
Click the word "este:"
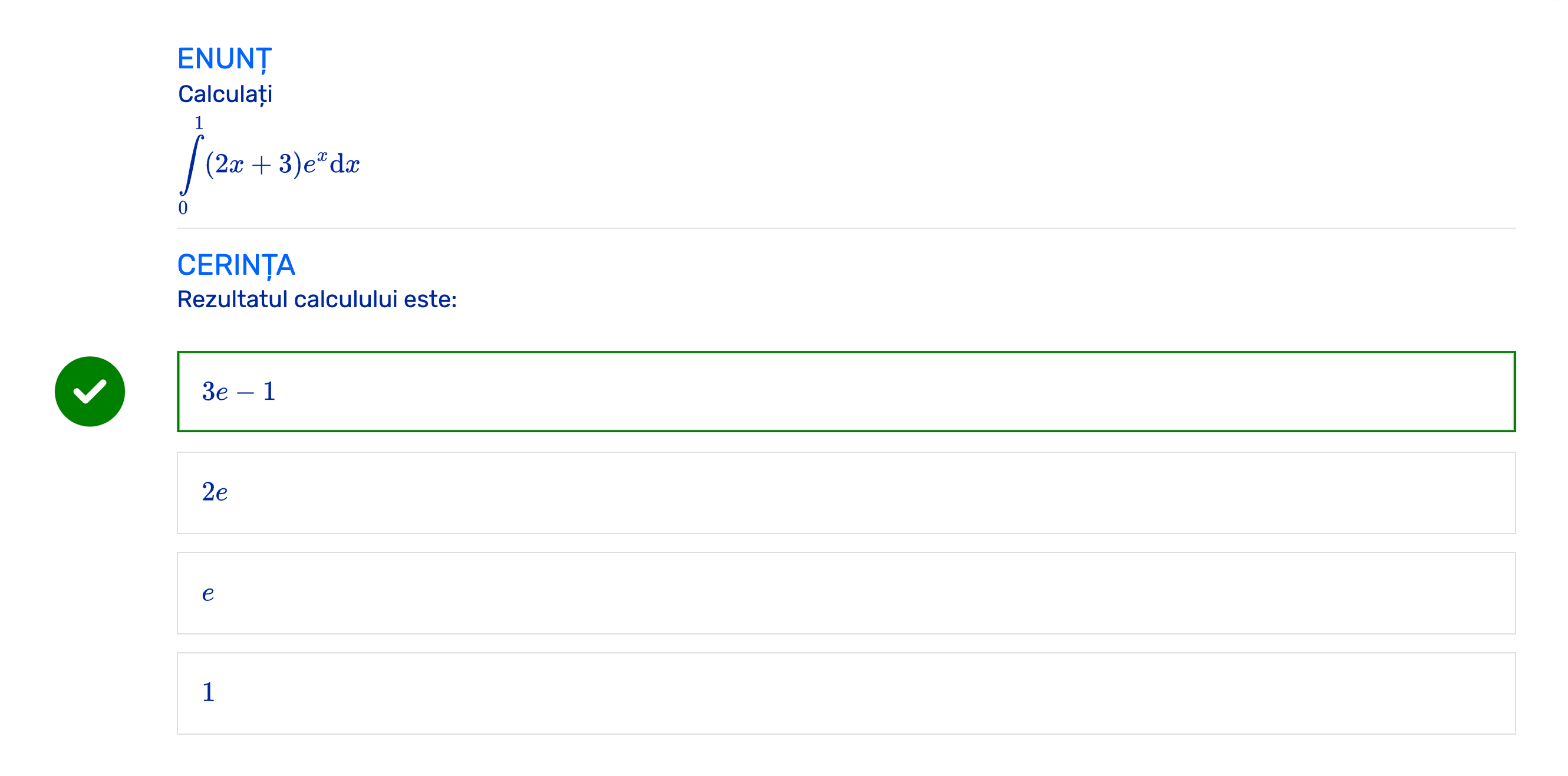(x=430, y=300)
